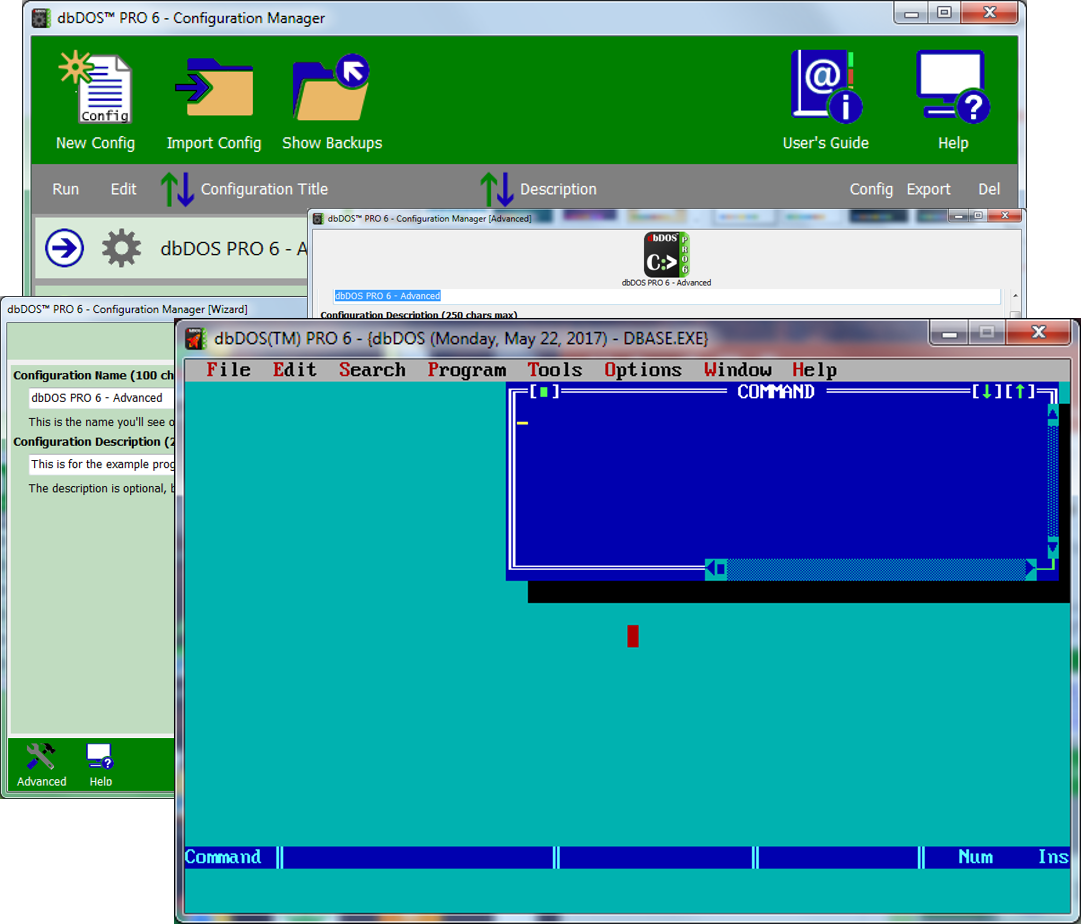This screenshot has height=924, width=1081.
Task: Close the Configuration Manager Advanced window
Action: click(1004, 216)
